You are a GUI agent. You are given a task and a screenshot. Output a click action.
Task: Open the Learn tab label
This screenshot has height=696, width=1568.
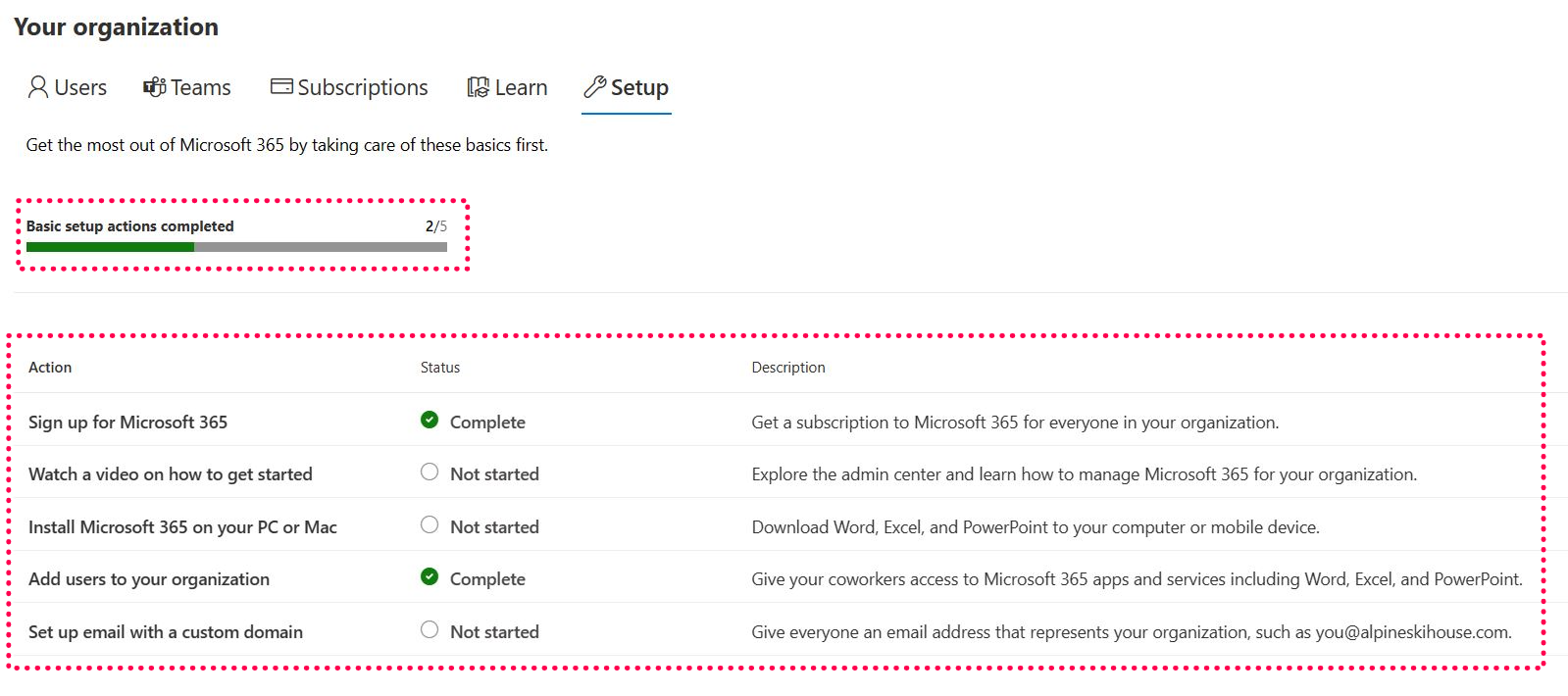tap(521, 87)
